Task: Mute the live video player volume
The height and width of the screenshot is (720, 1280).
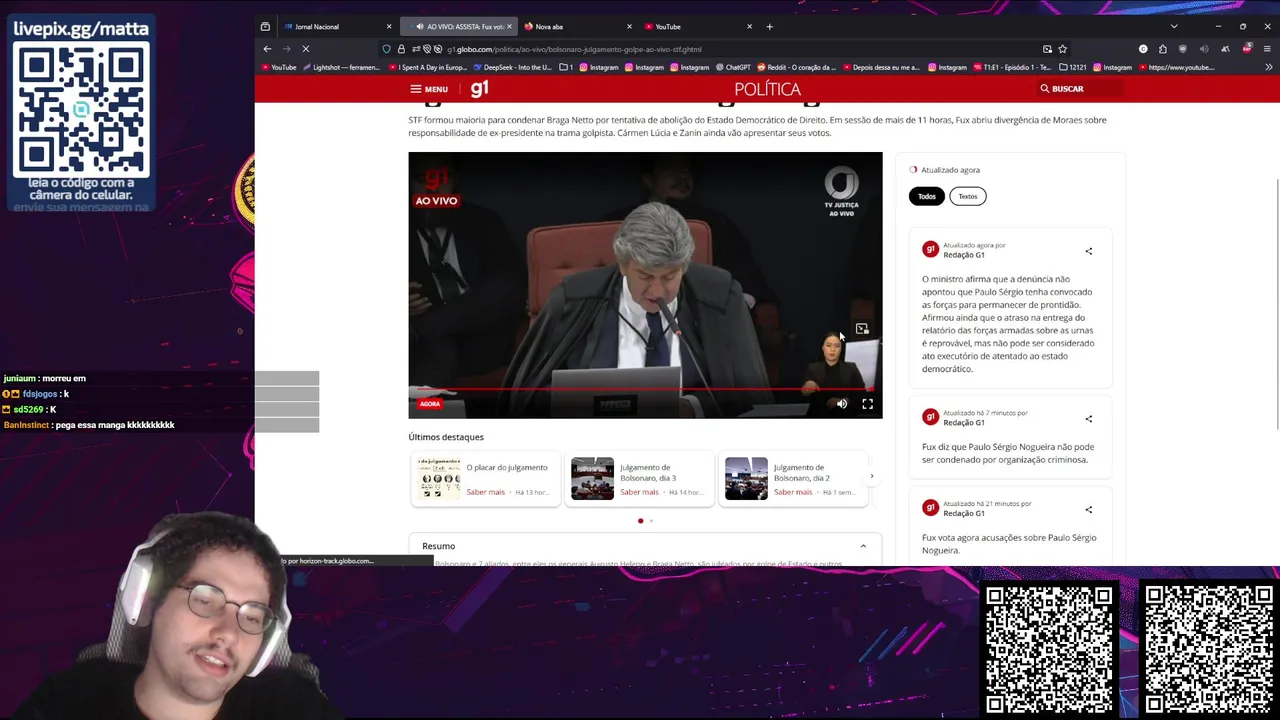Action: 842,404
